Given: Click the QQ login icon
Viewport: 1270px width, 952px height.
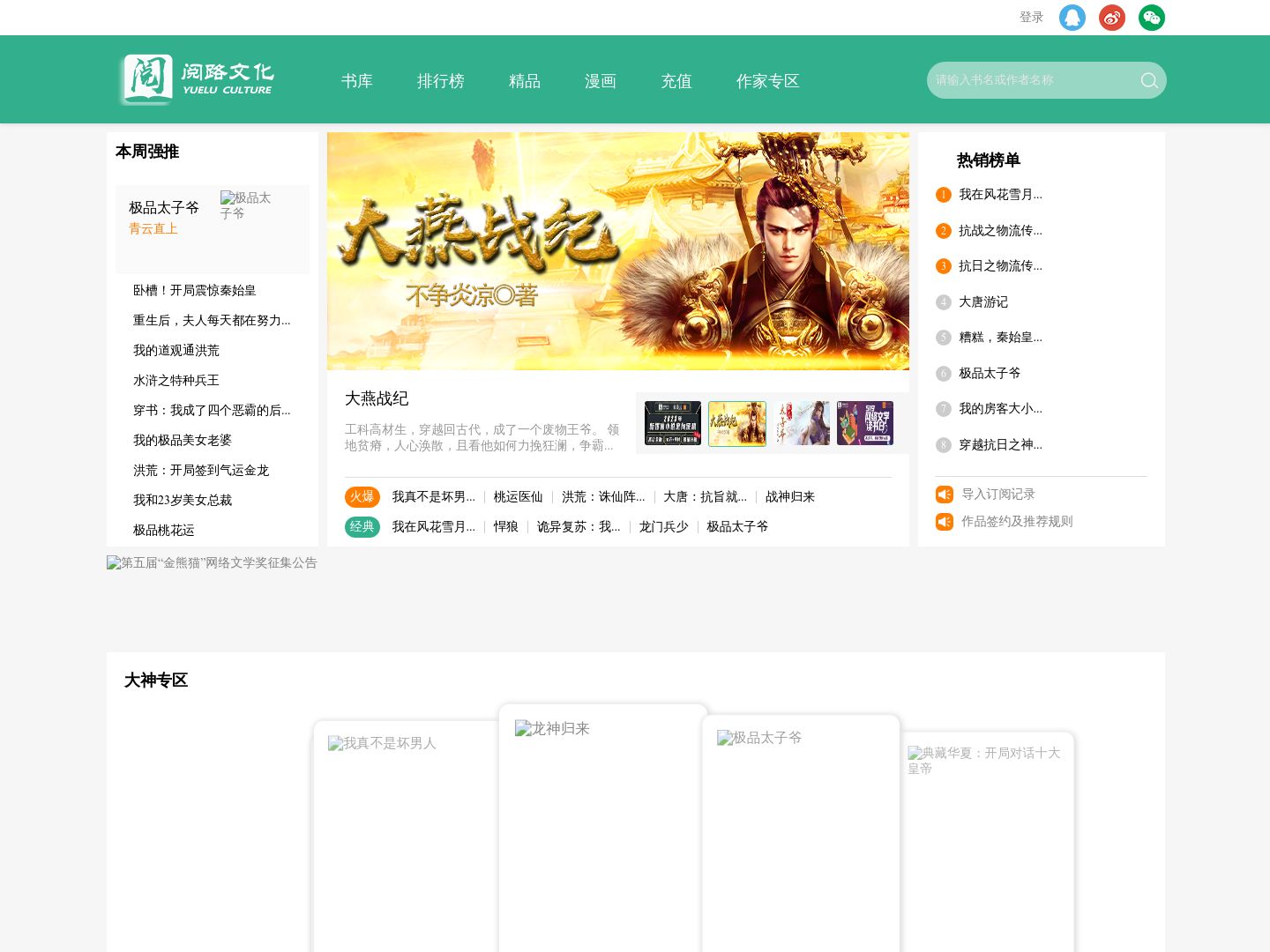Looking at the screenshot, I should click(1072, 18).
